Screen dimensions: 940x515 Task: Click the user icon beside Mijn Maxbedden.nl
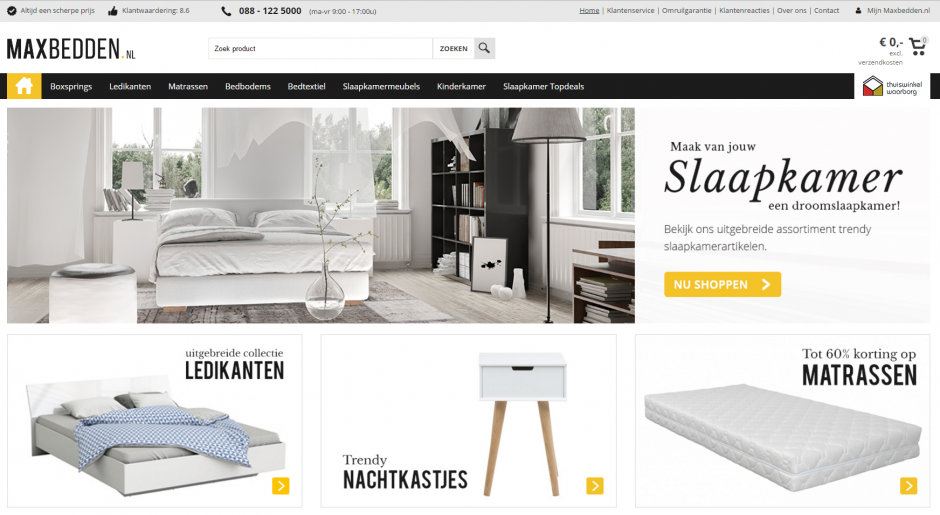coord(858,11)
